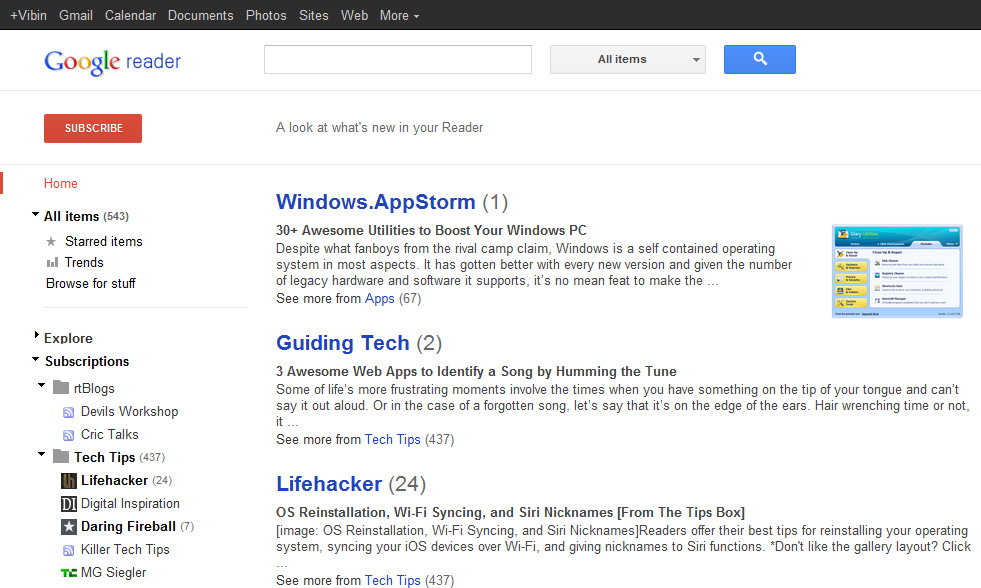This screenshot has width=981, height=588.
Task: Click the blue search magnifier button
Action: pyautogui.click(x=760, y=59)
